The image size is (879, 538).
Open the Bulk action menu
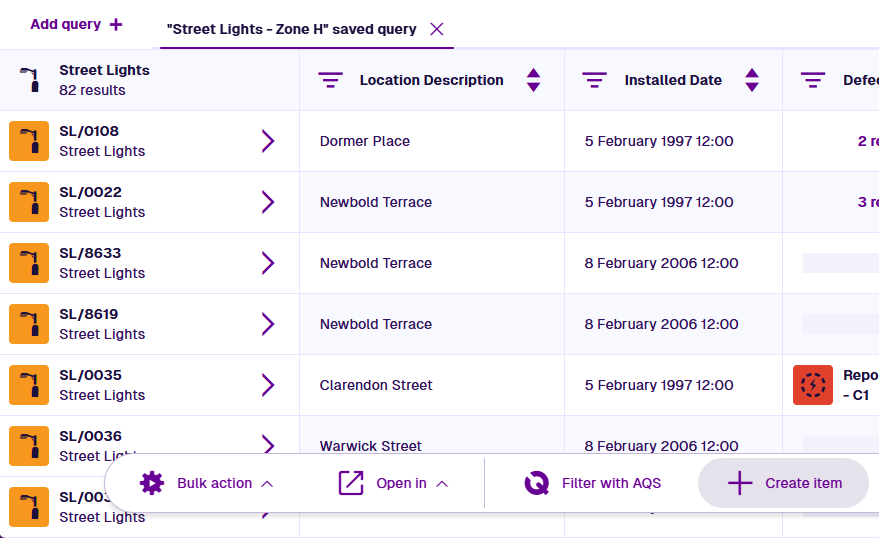coord(206,483)
